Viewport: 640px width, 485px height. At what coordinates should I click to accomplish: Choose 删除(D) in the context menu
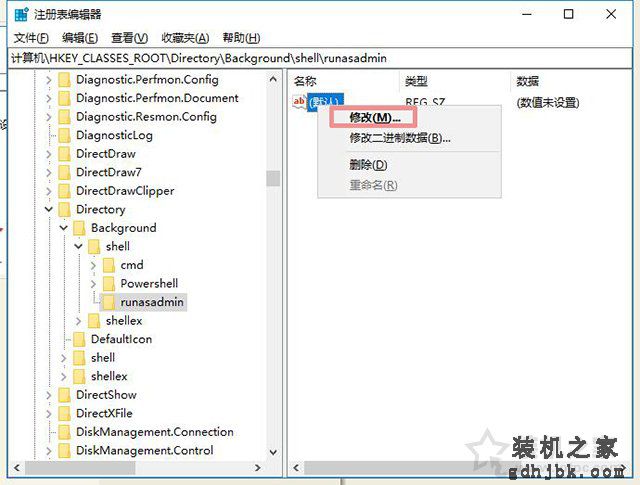point(368,165)
